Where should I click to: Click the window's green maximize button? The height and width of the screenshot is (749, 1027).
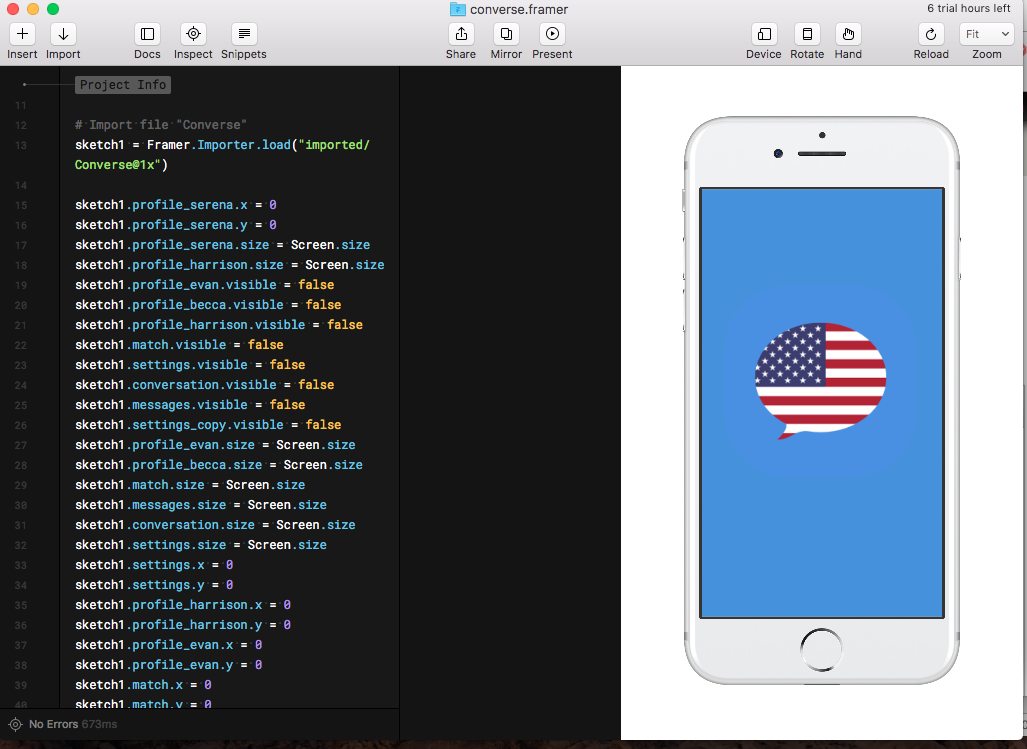(53, 9)
